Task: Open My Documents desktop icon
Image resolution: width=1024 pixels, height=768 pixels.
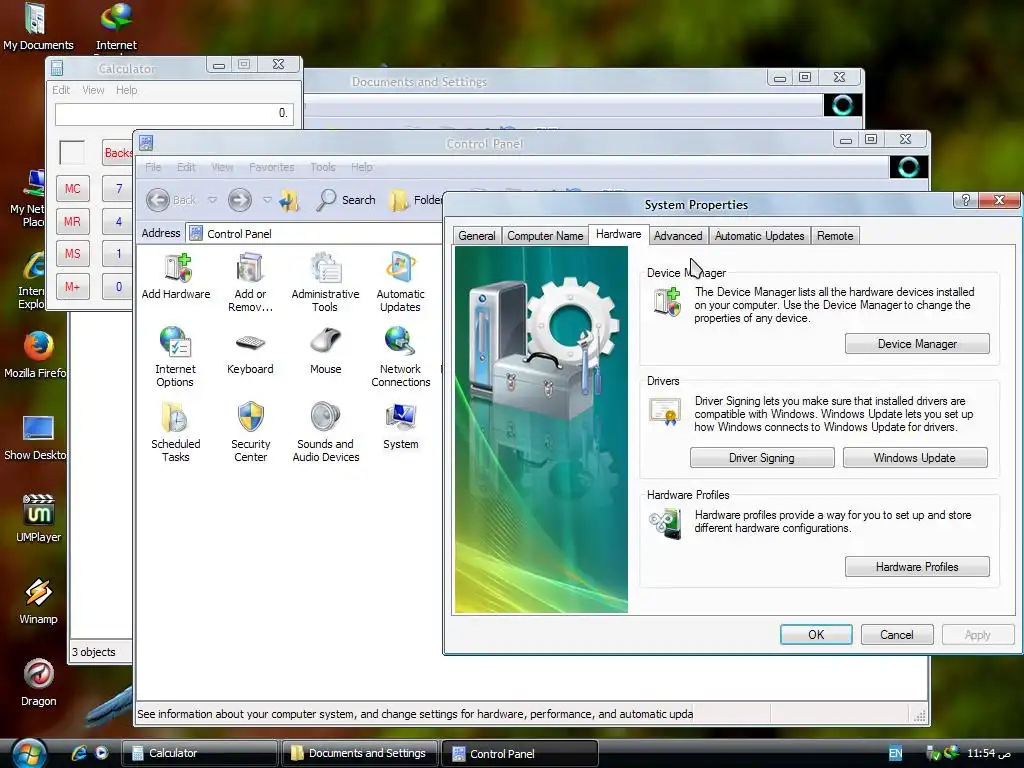Action: point(38,27)
